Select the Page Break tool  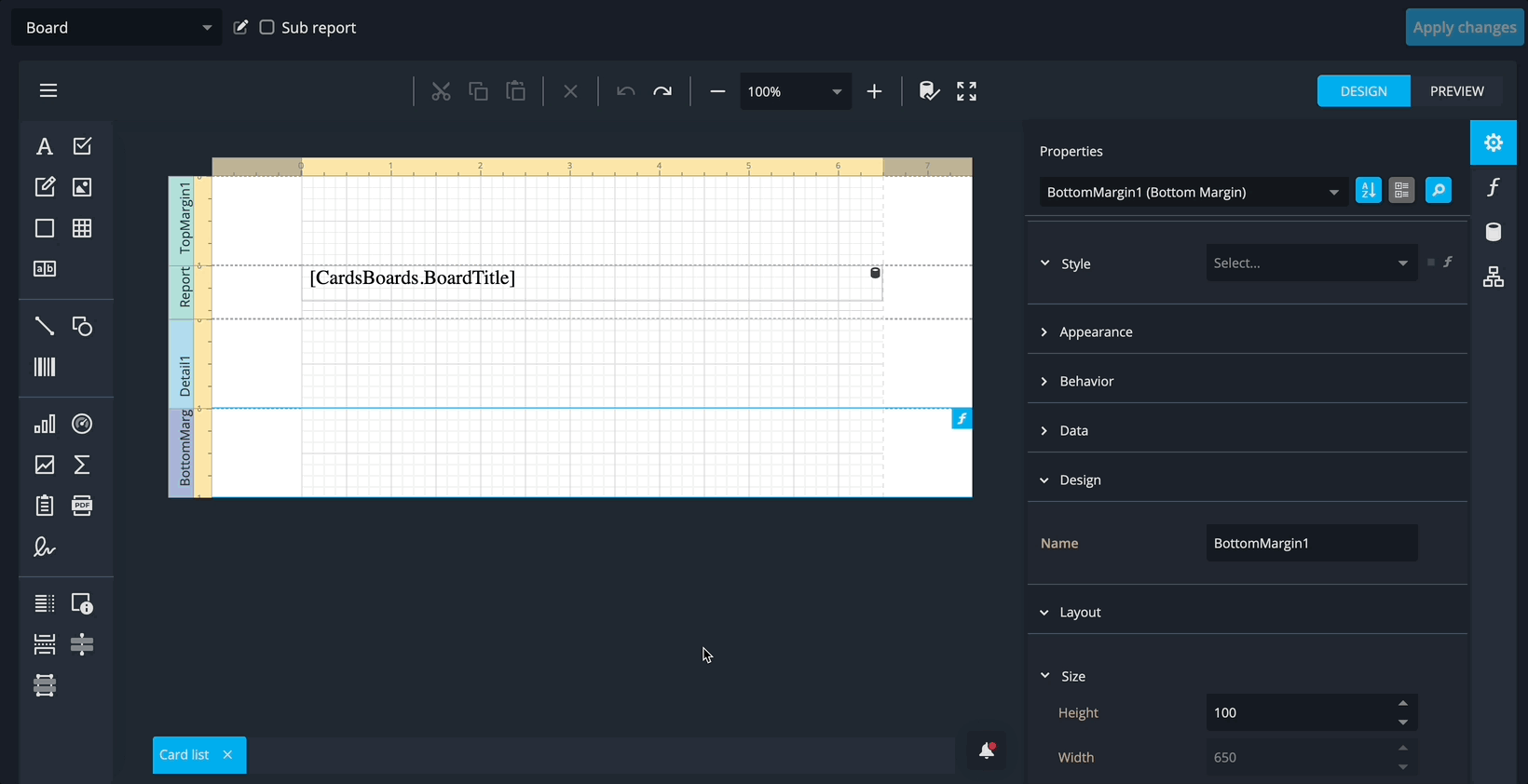point(44,644)
